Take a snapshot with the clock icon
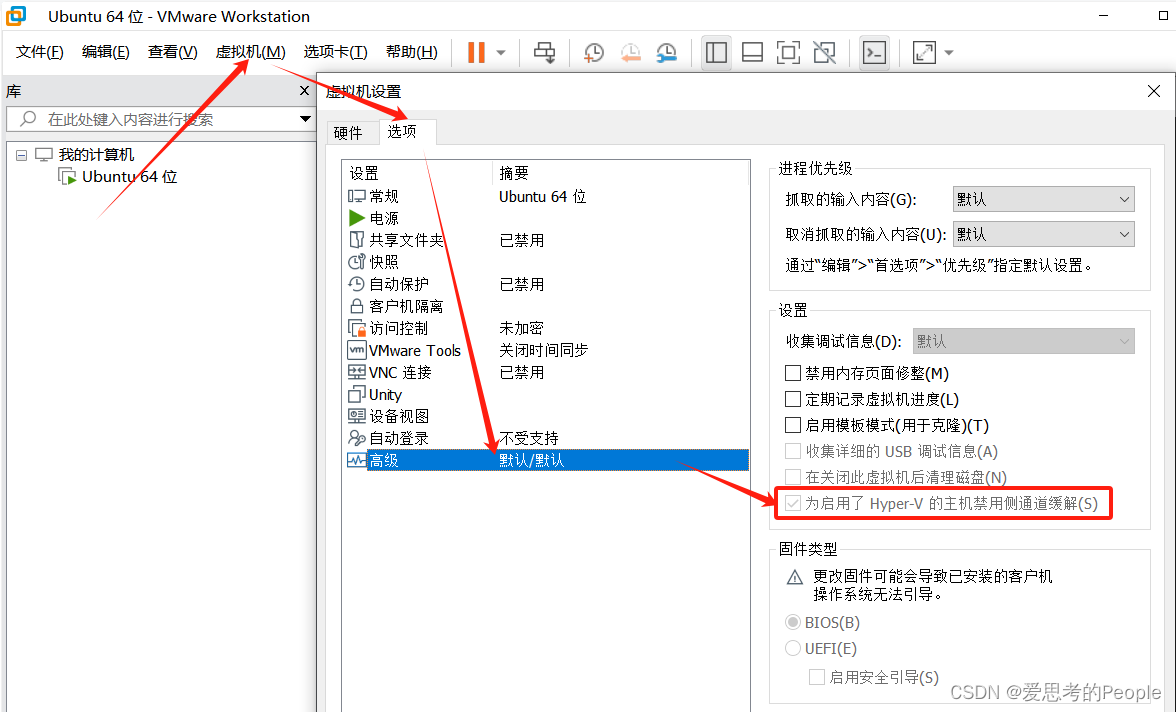 (593, 53)
